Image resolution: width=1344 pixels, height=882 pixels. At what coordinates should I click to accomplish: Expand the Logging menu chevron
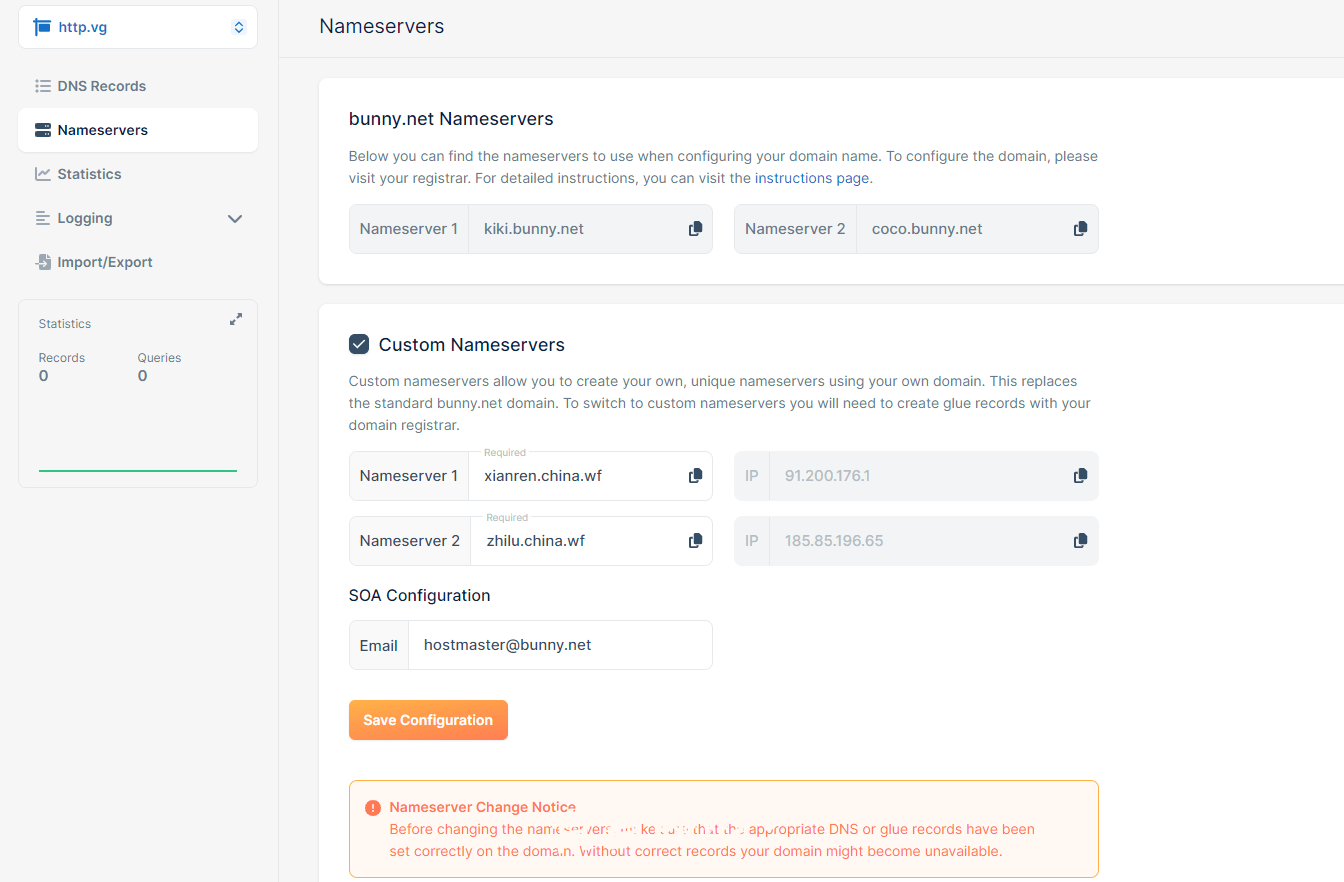tap(235, 219)
